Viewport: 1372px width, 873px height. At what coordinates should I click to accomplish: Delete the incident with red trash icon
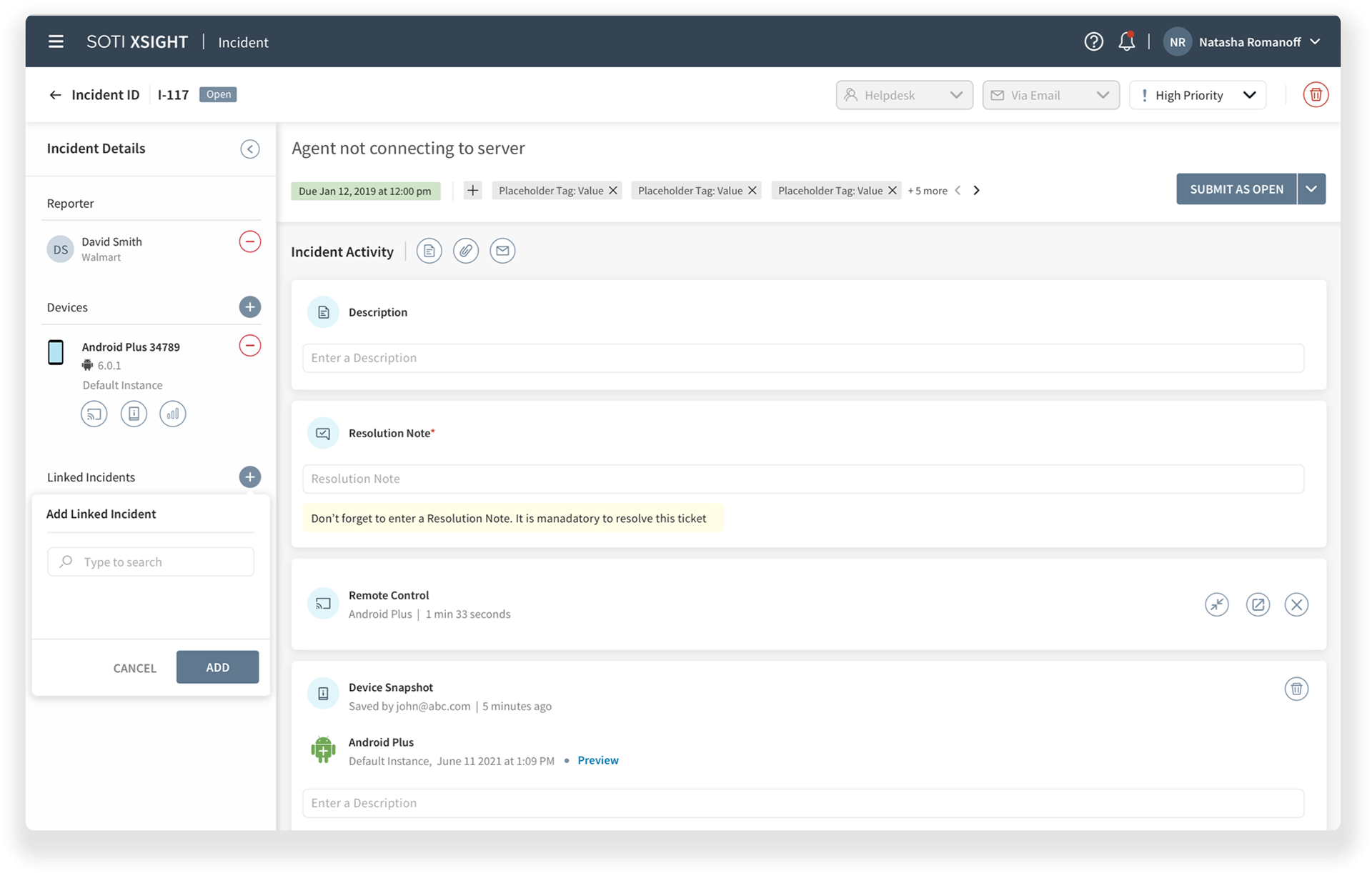coord(1315,94)
